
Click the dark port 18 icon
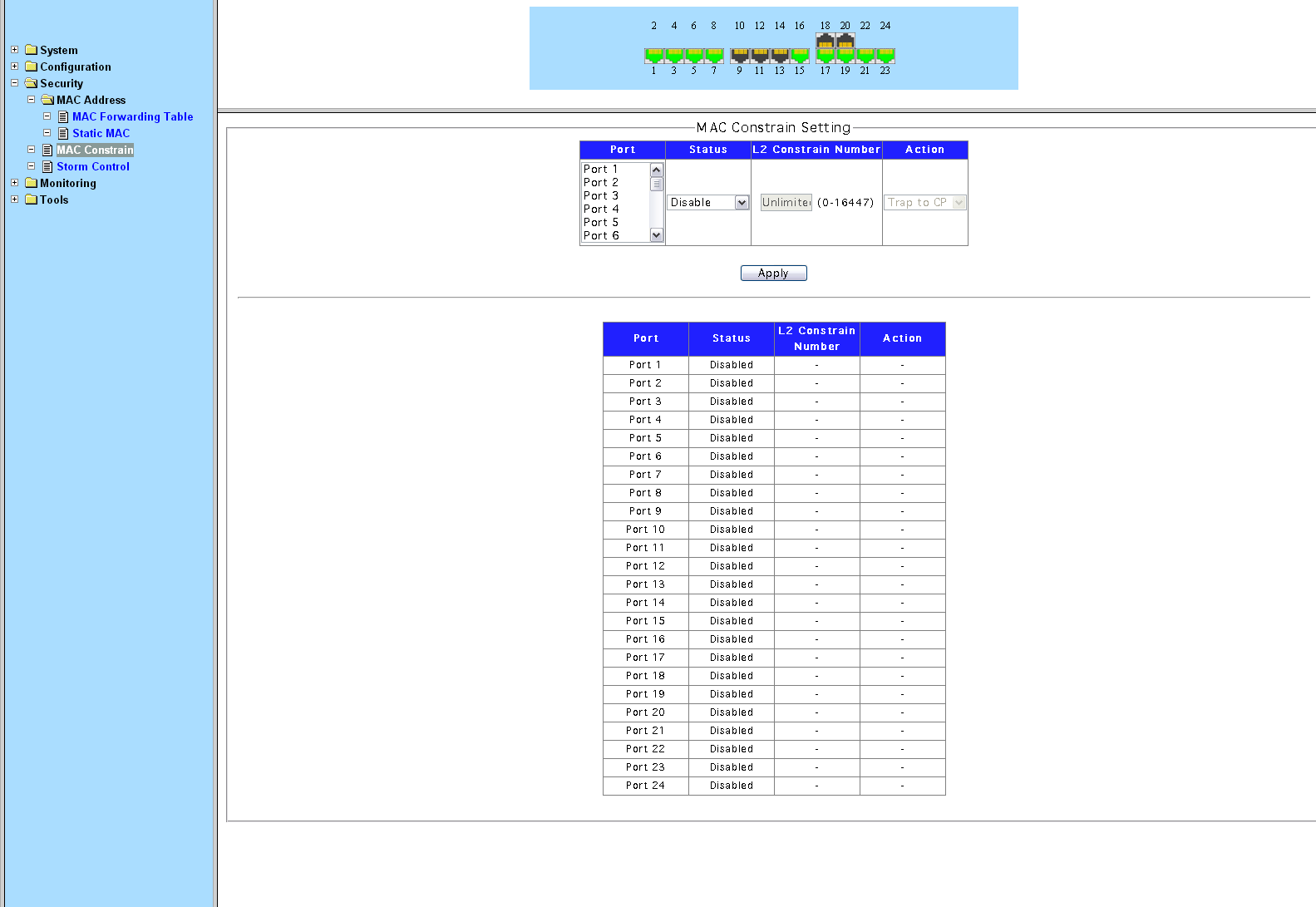click(825, 41)
